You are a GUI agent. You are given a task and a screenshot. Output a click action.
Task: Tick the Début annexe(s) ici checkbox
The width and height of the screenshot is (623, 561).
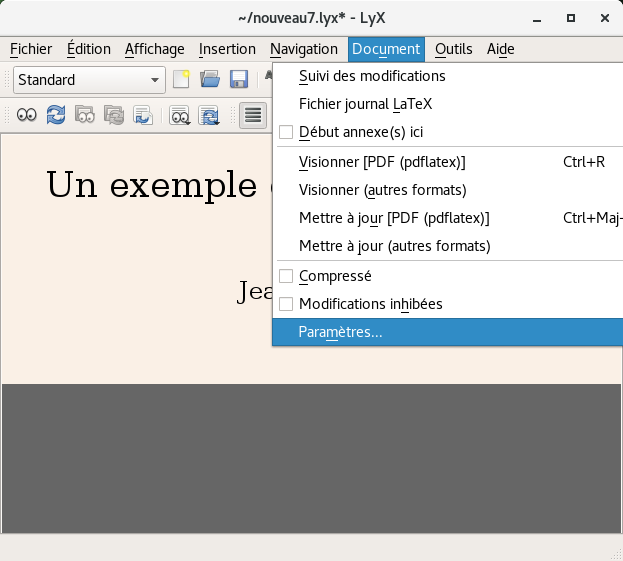pyautogui.click(x=286, y=132)
